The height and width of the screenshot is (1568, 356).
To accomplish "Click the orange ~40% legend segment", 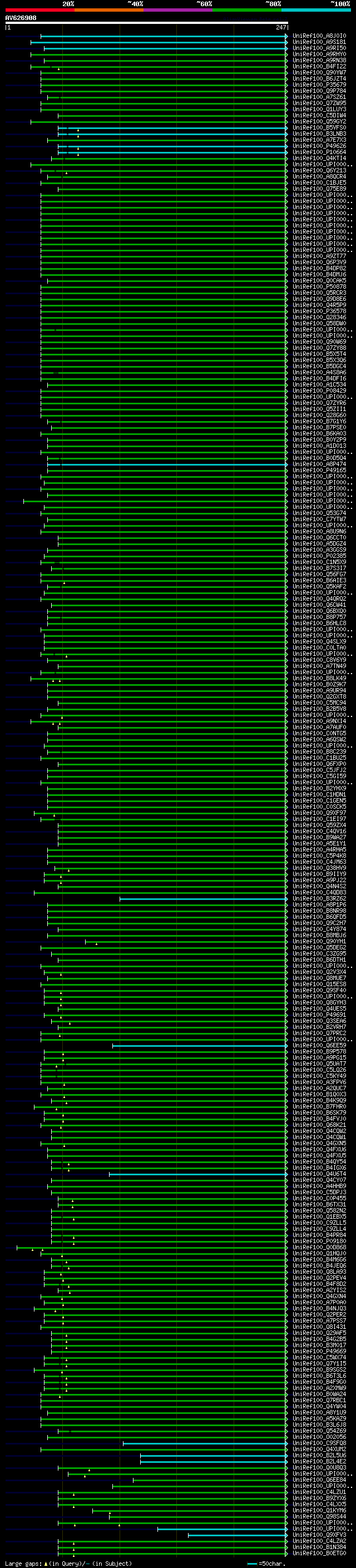I will (109, 10).
